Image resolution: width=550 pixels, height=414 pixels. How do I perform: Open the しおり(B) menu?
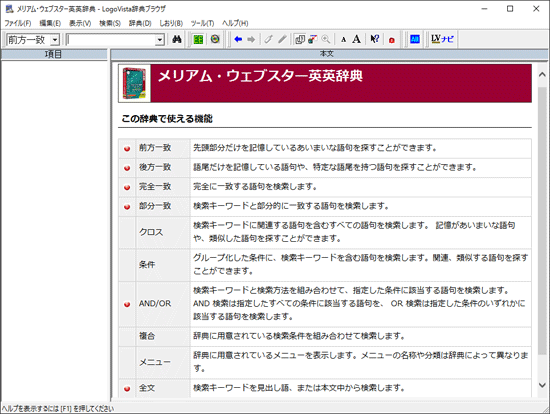(x=171, y=23)
